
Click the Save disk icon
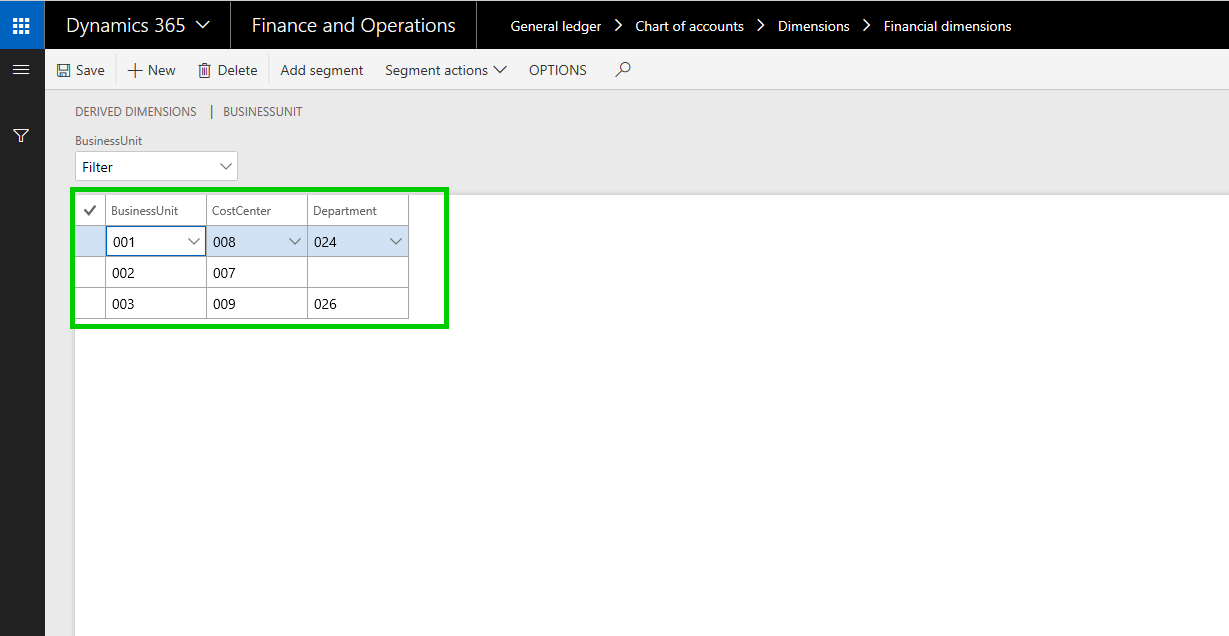[64, 71]
